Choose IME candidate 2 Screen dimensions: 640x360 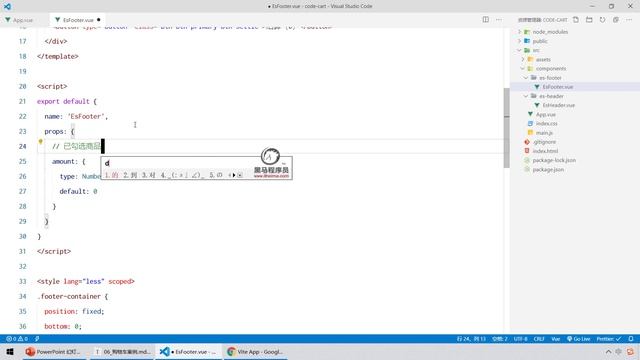pos(130,175)
